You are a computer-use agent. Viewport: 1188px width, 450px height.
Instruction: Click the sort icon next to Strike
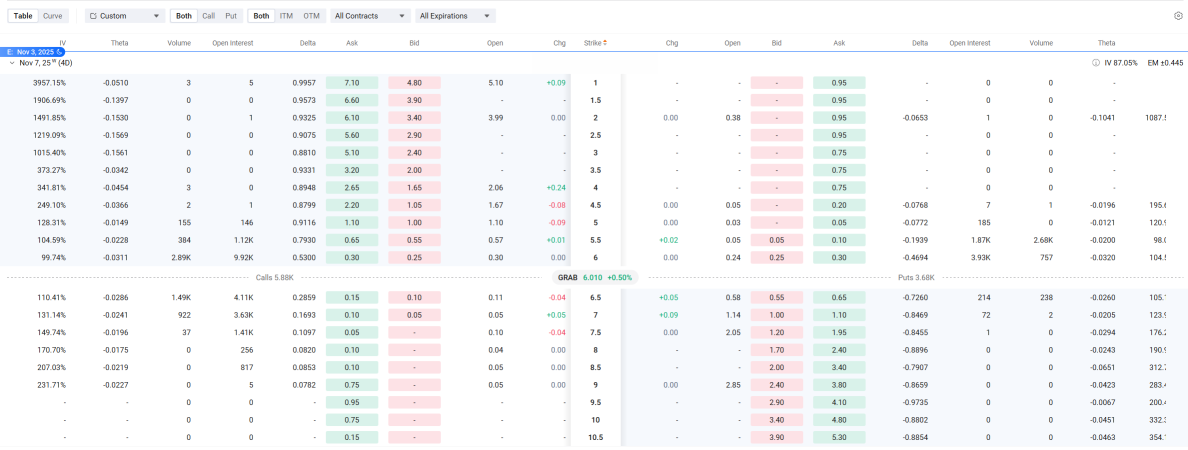[604, 43]
